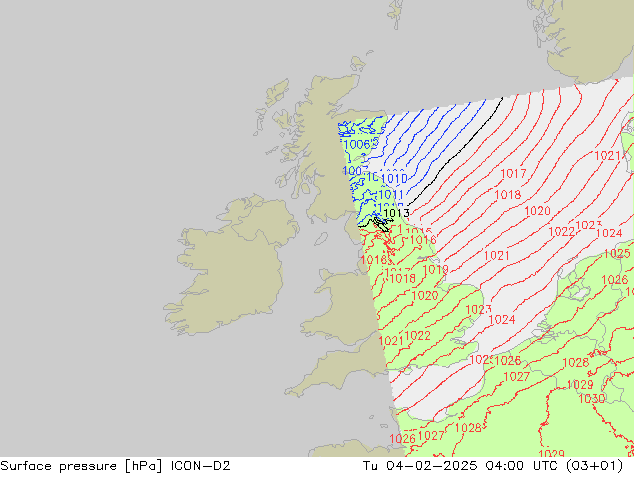This screenshot has width=634, height=490.
Task: Click the blue 1011 isobar label
Action: click(x=391, y=195)
